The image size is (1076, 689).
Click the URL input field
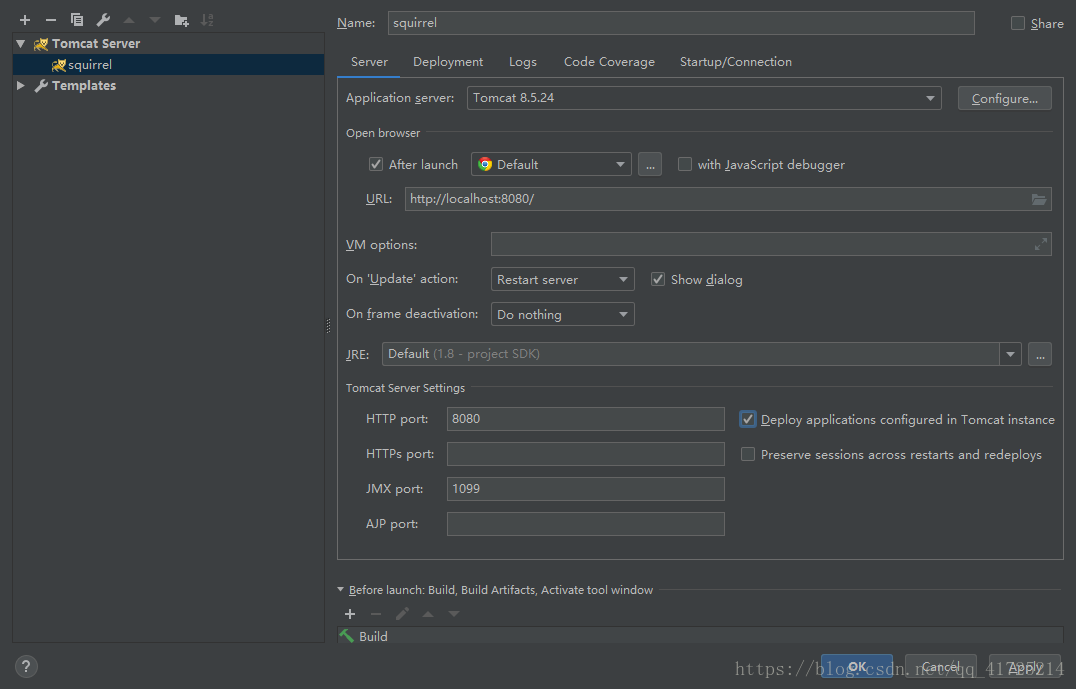point(728,199)
